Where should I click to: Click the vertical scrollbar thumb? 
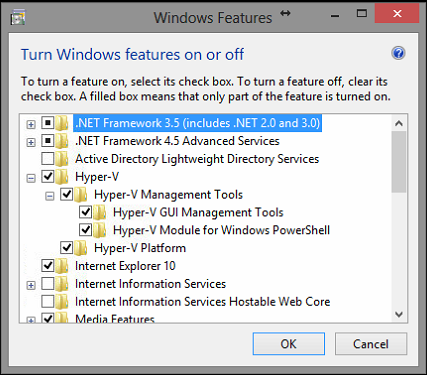pos(399,162)
